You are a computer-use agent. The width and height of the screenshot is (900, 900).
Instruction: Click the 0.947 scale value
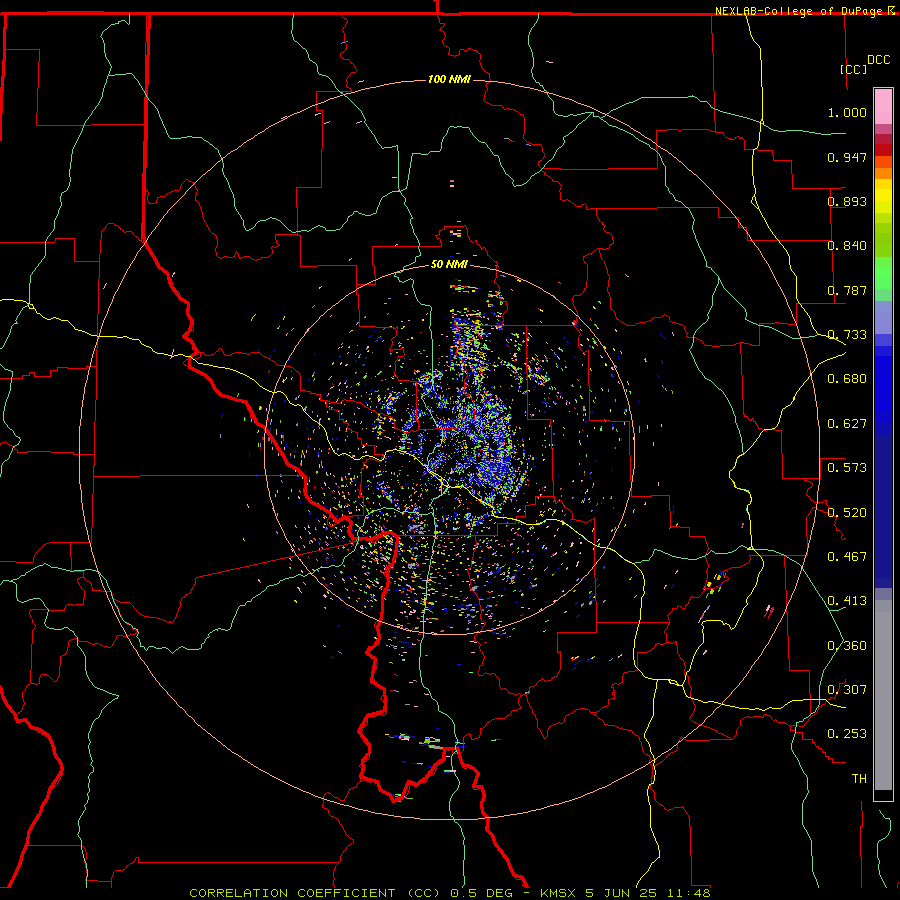pos(847,157)
